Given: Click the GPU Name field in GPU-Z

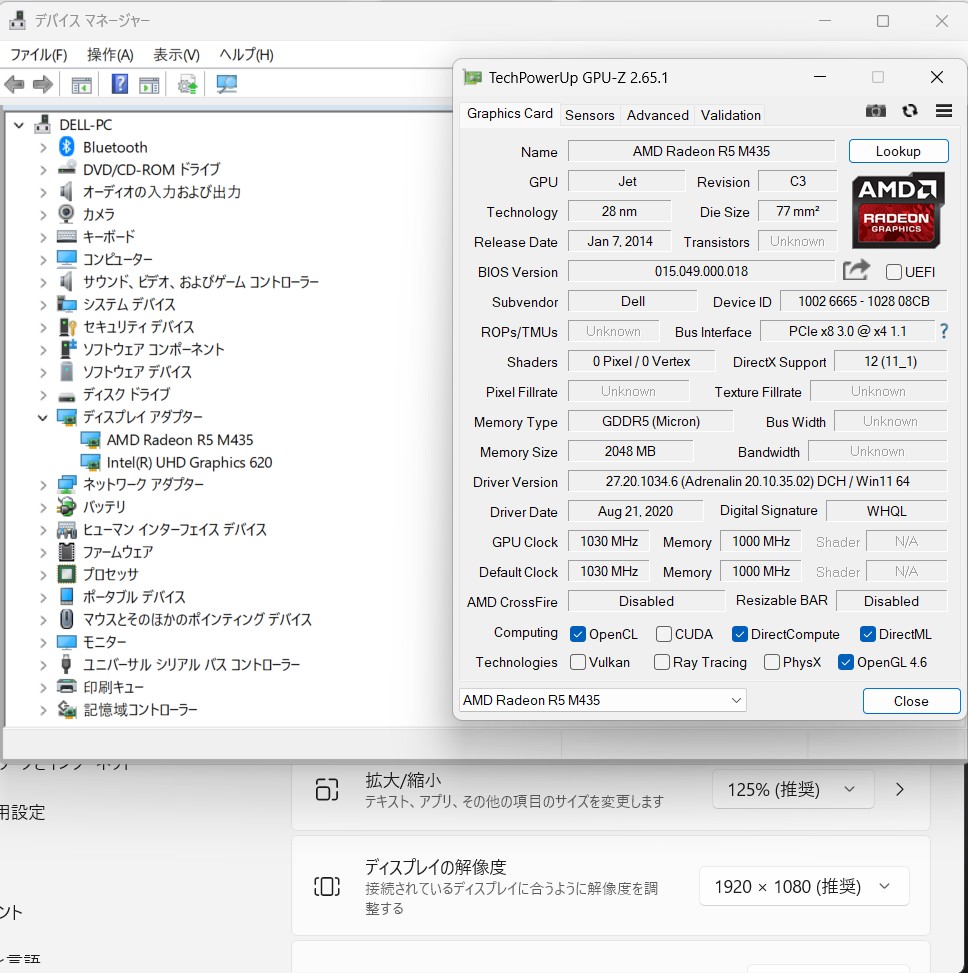Looking at the screenshot, I should pos(701,151).
